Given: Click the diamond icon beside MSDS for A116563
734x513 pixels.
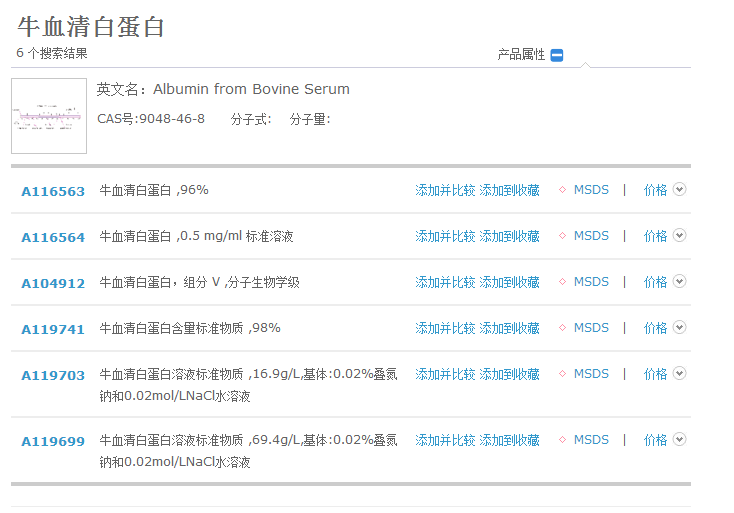Looking at the screenshot, I should (563, 190).
